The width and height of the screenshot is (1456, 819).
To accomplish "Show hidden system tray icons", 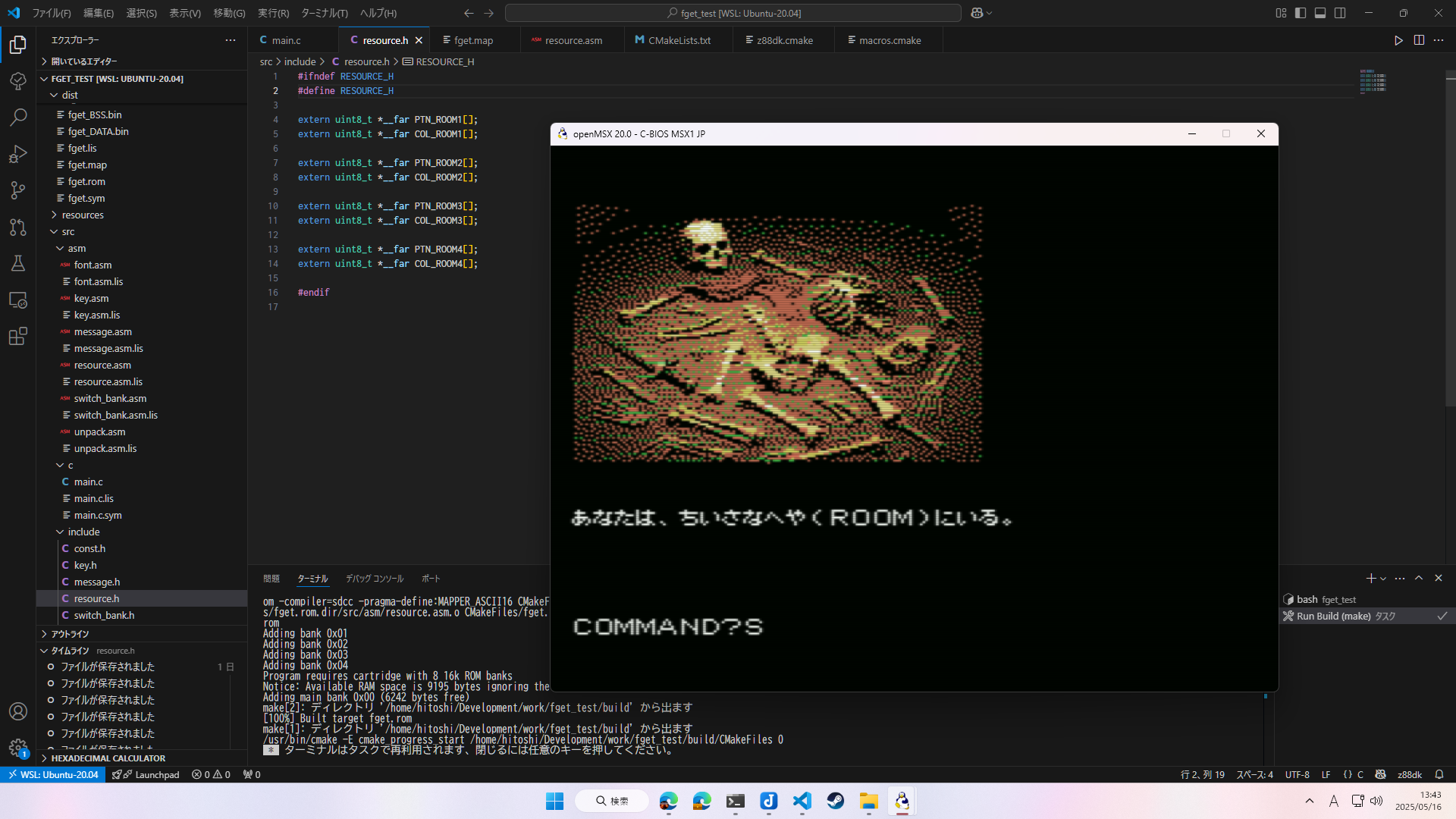I will coord(1310,801).
